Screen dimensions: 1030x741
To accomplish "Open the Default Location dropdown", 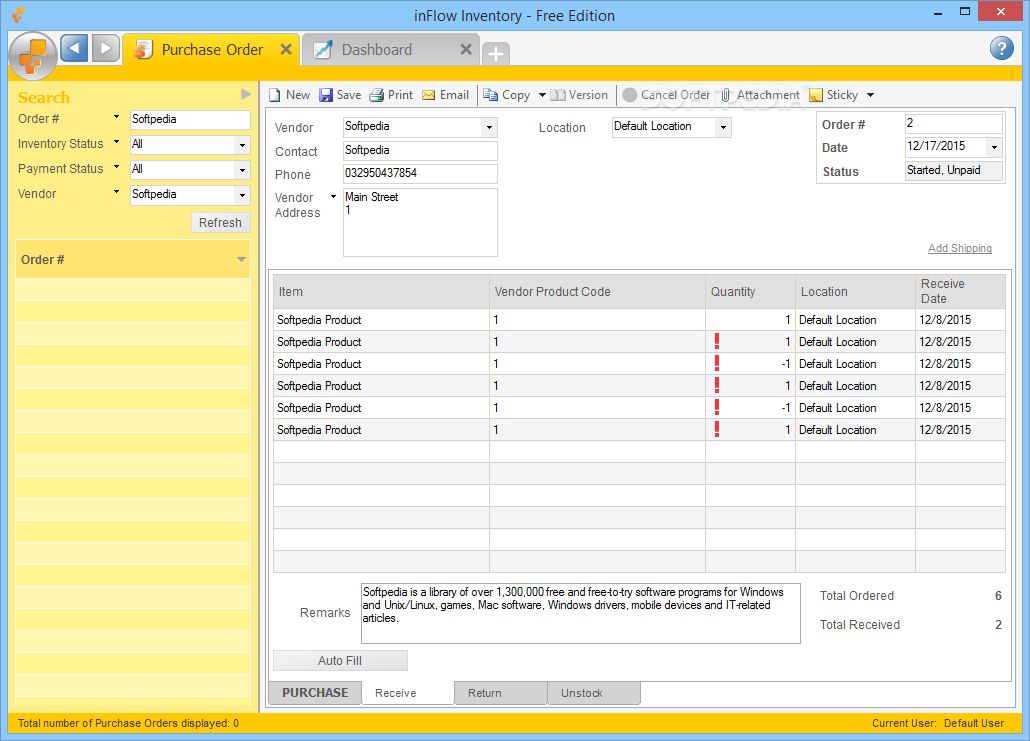I will pyautogui.click(x=723, y=127).
